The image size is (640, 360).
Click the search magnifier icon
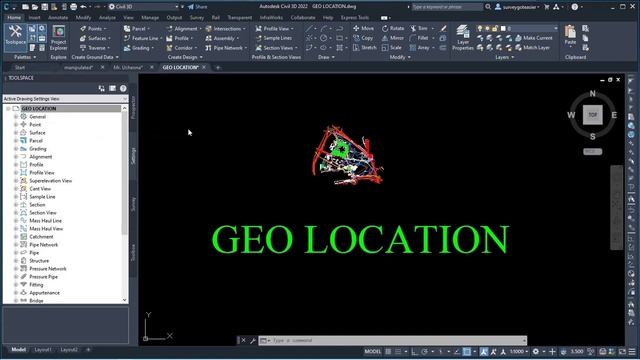click(x=488, y=7)
